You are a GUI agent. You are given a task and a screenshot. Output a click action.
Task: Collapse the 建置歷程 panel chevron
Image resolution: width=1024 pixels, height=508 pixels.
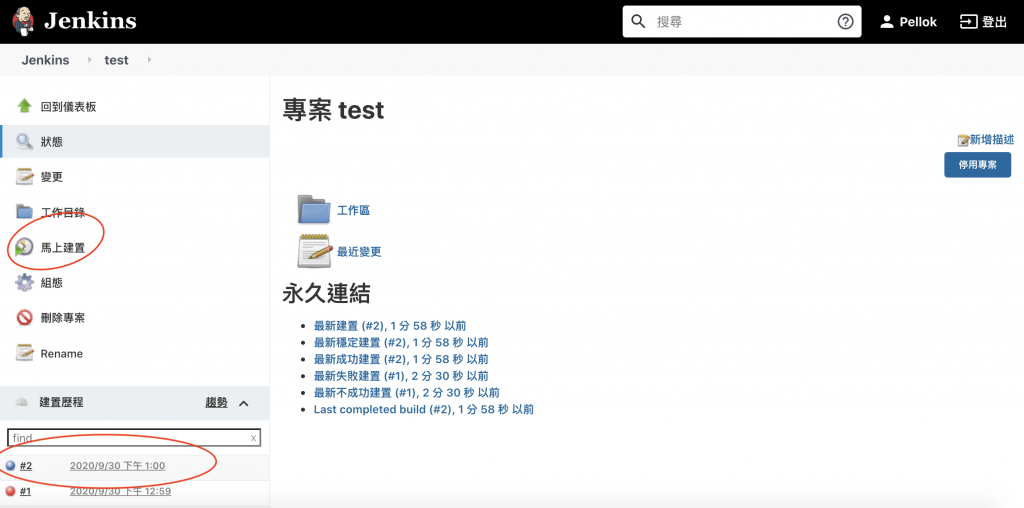[x=244, y=404]
